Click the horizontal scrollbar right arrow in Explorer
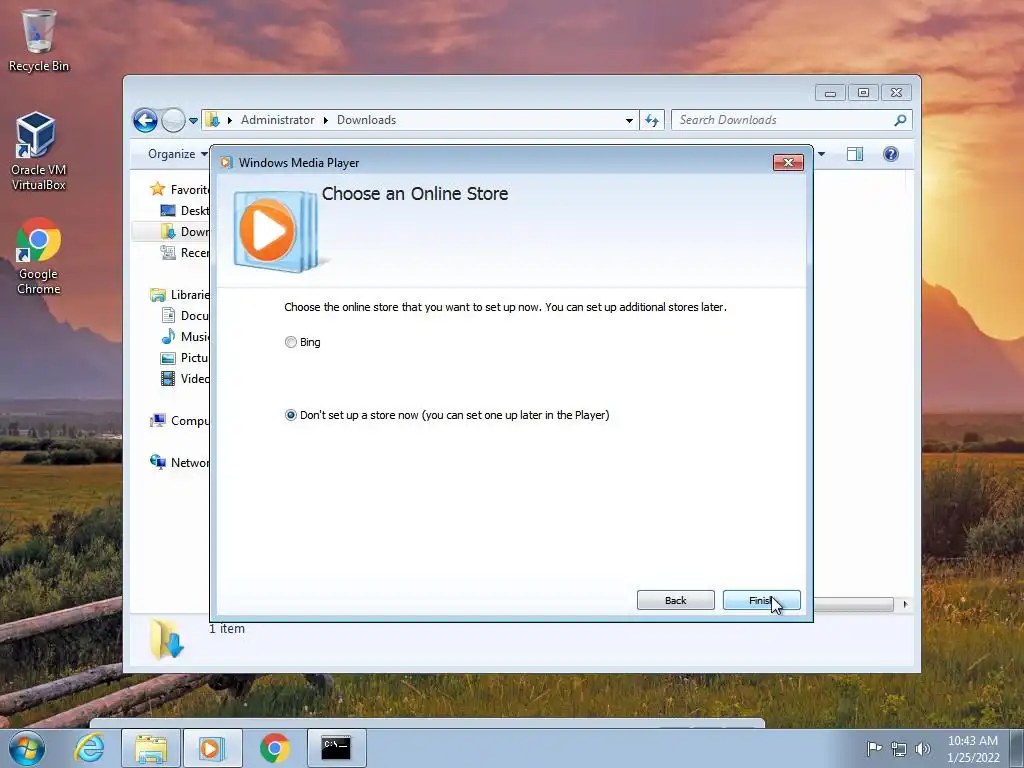The width and height of the screenshot is (1024, 768). [x=905, y=604]
